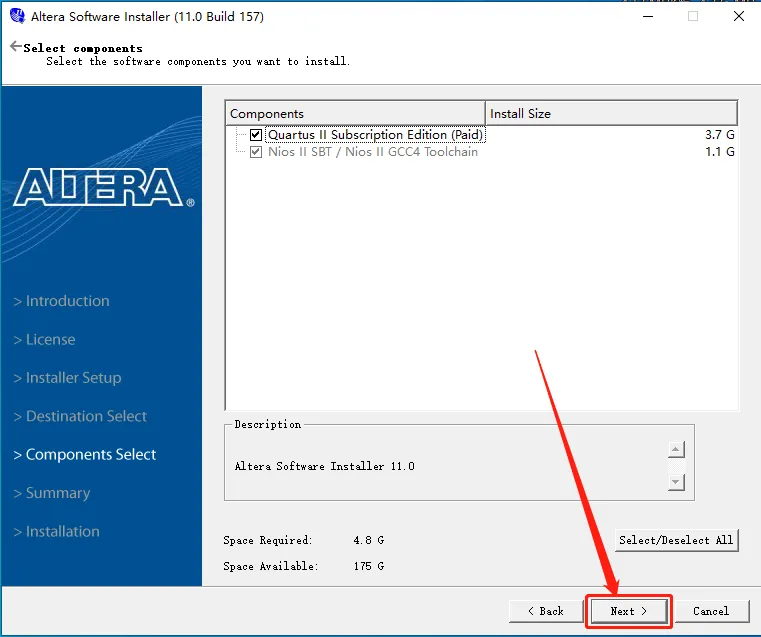Minimize the installer window

(648, 16)
